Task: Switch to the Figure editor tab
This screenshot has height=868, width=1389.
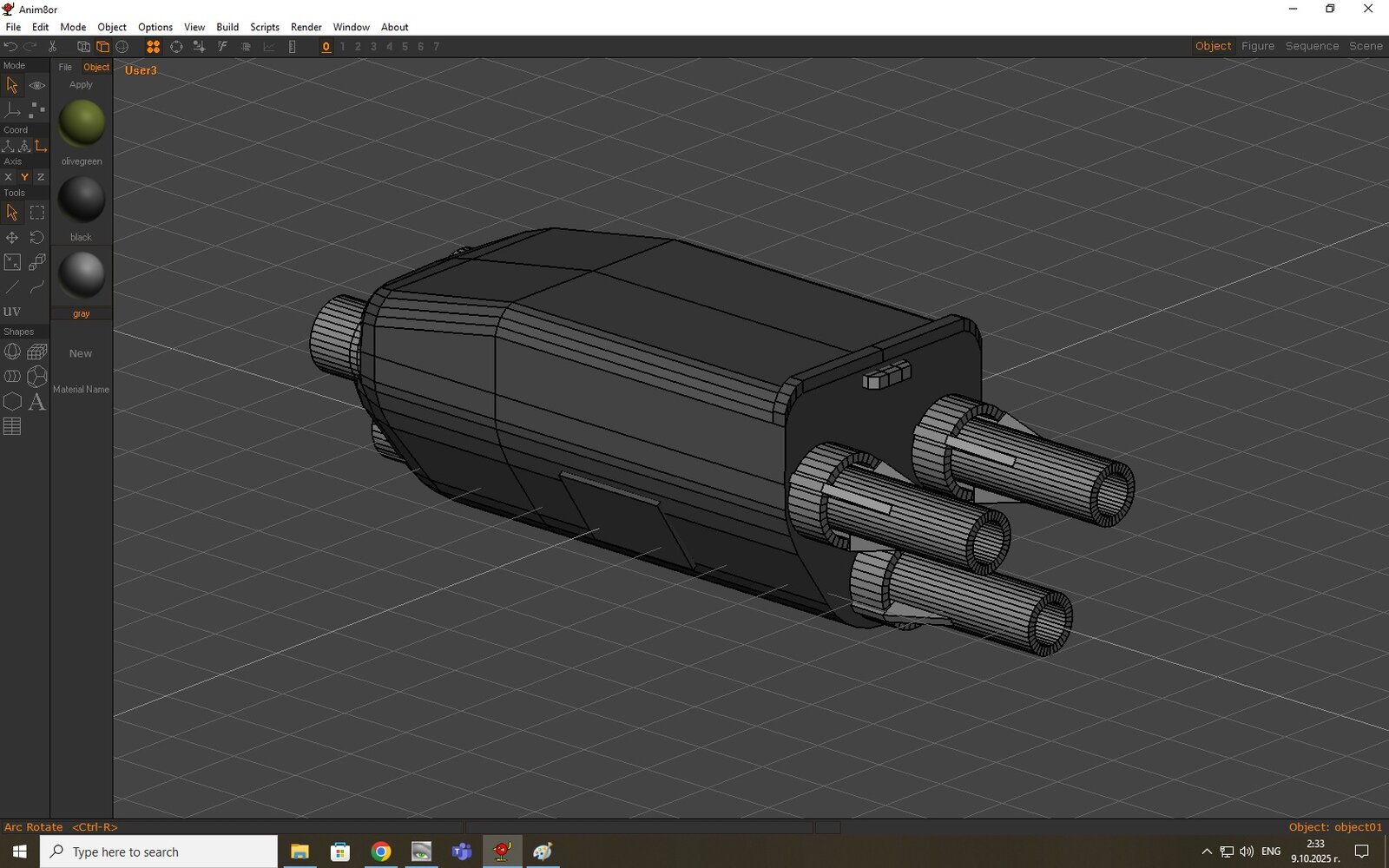Action: (x=1258, y=46)
